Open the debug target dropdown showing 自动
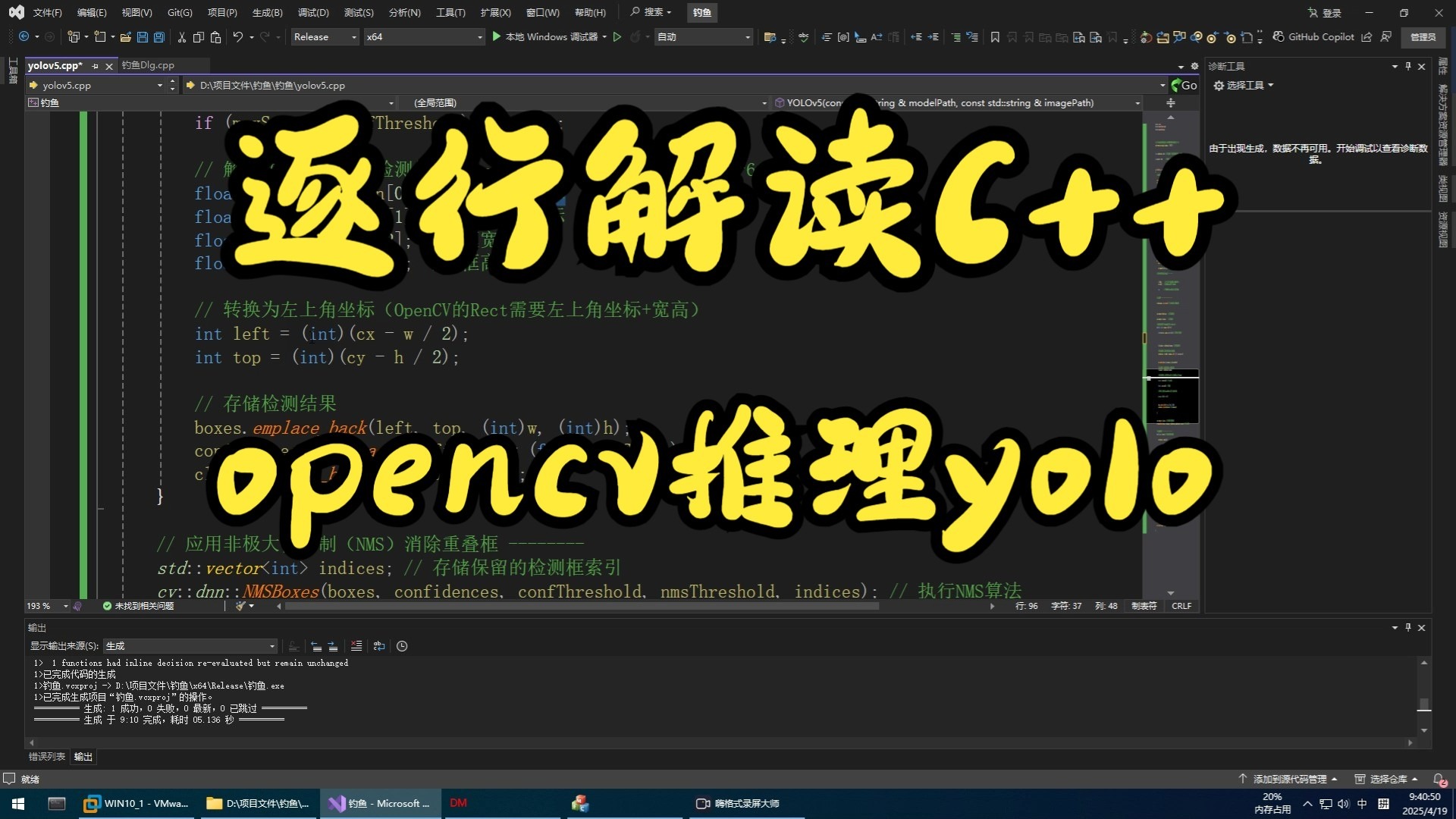The image size is (1456, 819). [x=704, y=36]
